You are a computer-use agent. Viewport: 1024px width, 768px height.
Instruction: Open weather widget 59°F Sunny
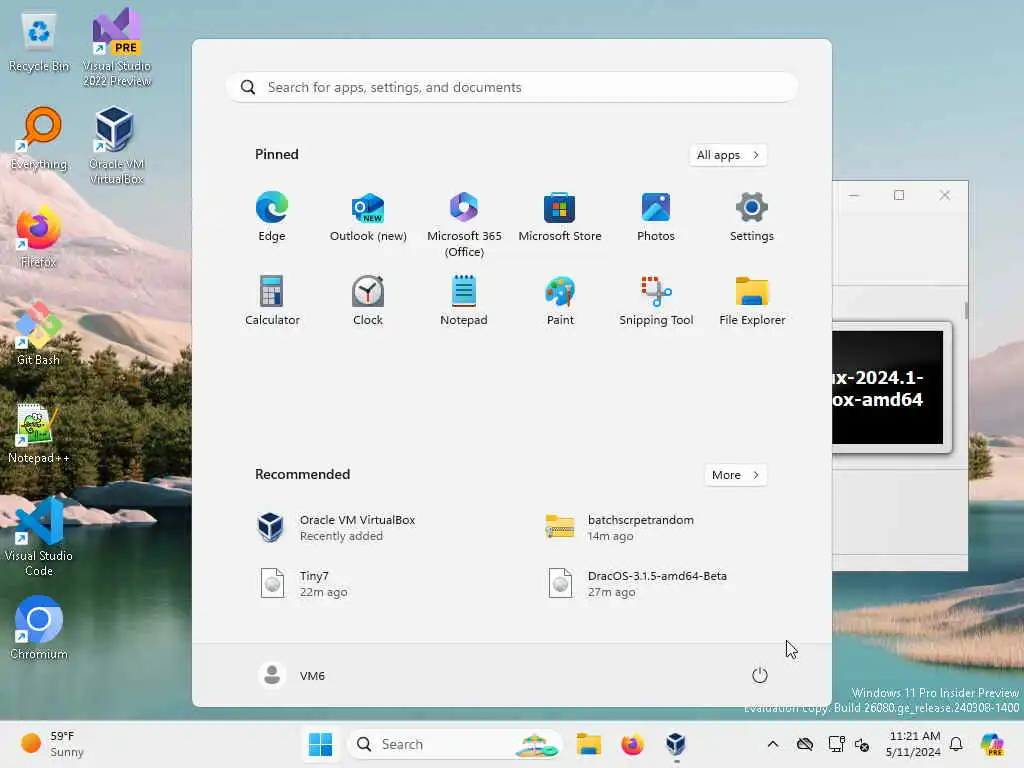point(52,744)
